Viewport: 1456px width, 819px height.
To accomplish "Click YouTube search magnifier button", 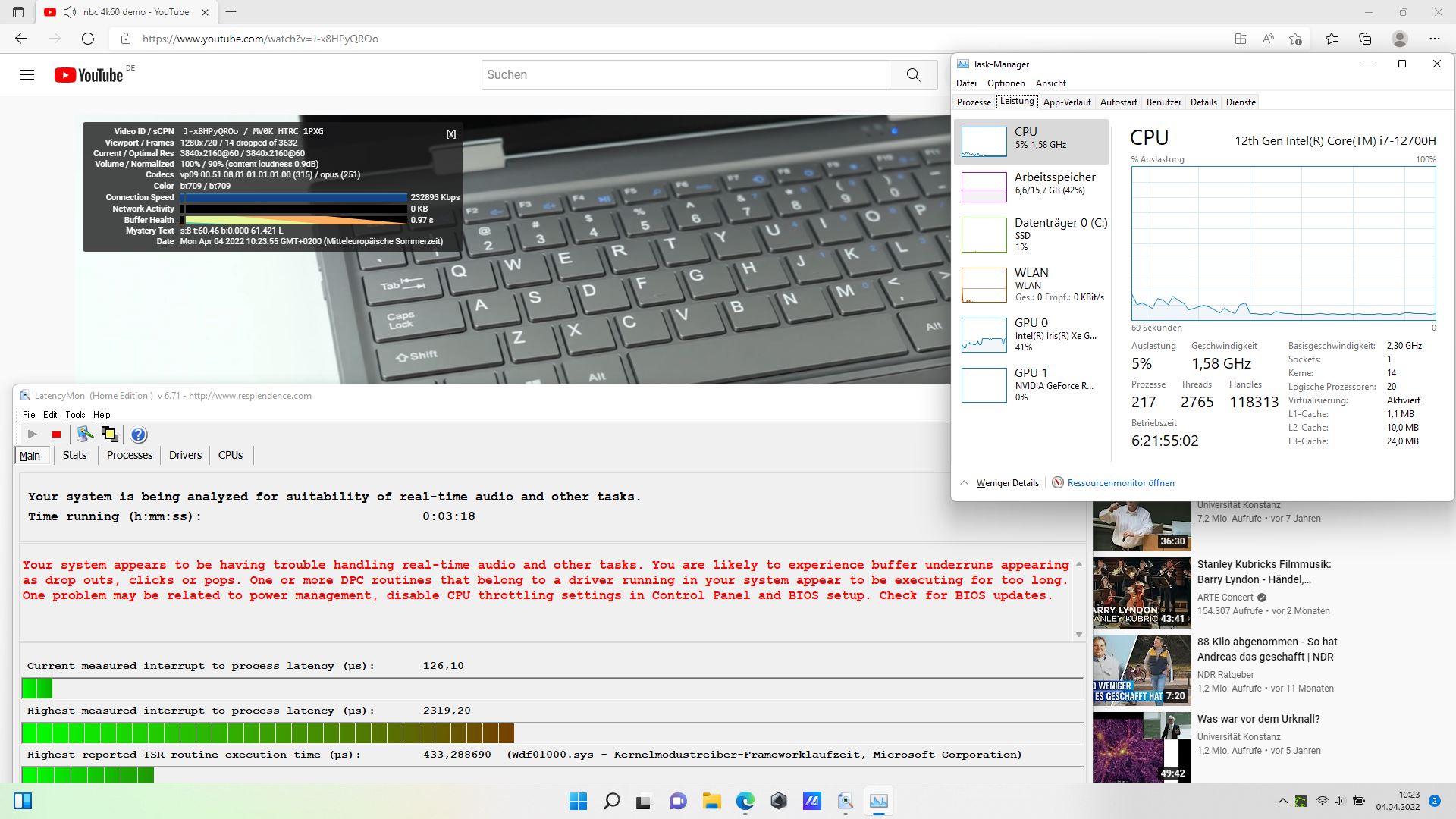I will coord(914,74).
